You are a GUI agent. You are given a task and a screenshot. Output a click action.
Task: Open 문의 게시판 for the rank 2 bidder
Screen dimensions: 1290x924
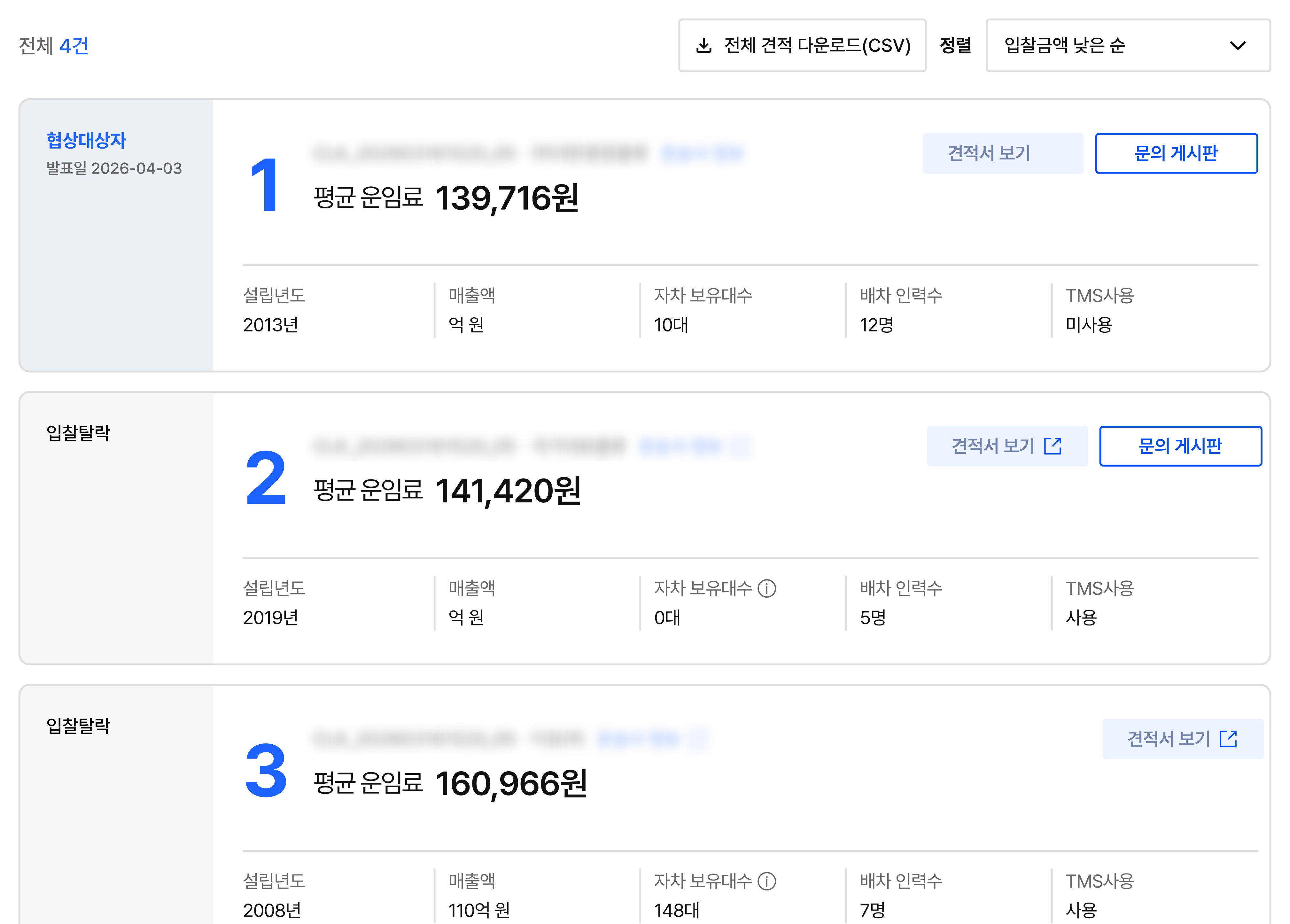[1180, 446]
